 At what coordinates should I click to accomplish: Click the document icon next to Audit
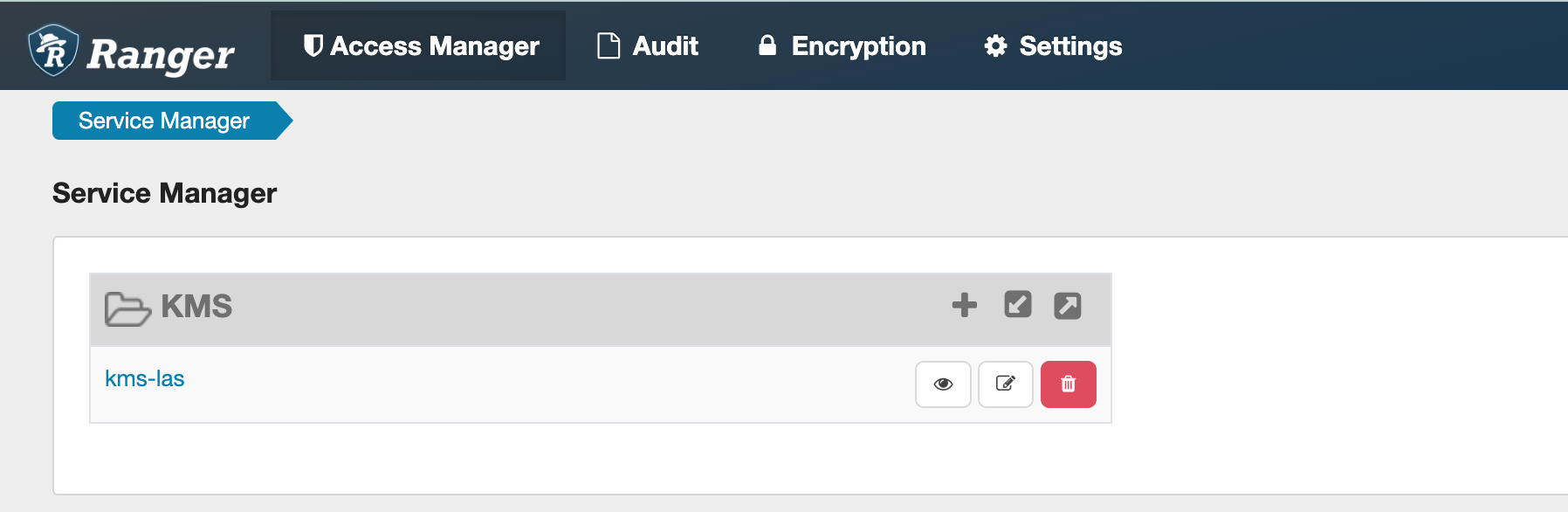click(x=609, y=45)
